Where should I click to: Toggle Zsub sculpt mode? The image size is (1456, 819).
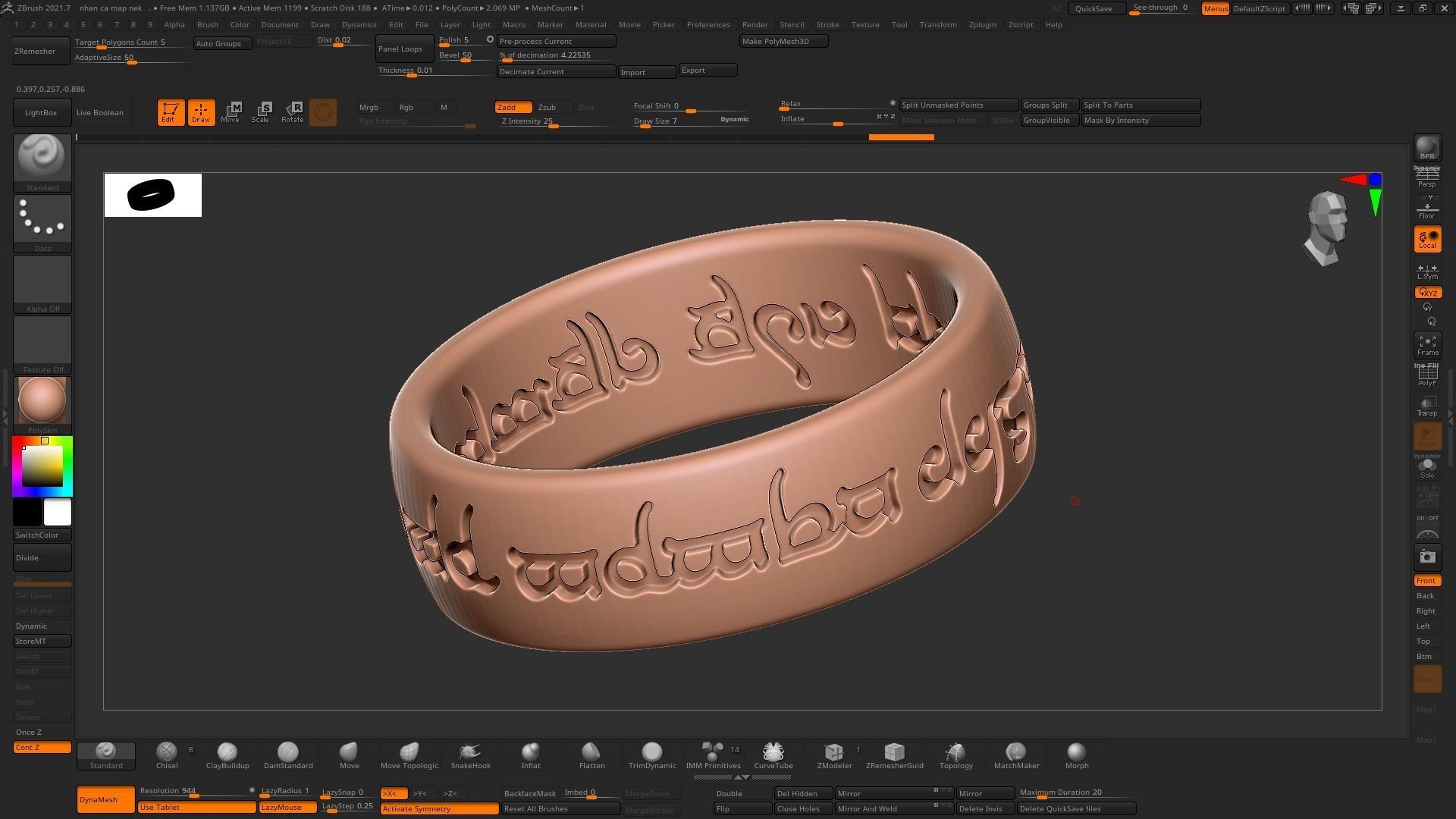(553, 107)
